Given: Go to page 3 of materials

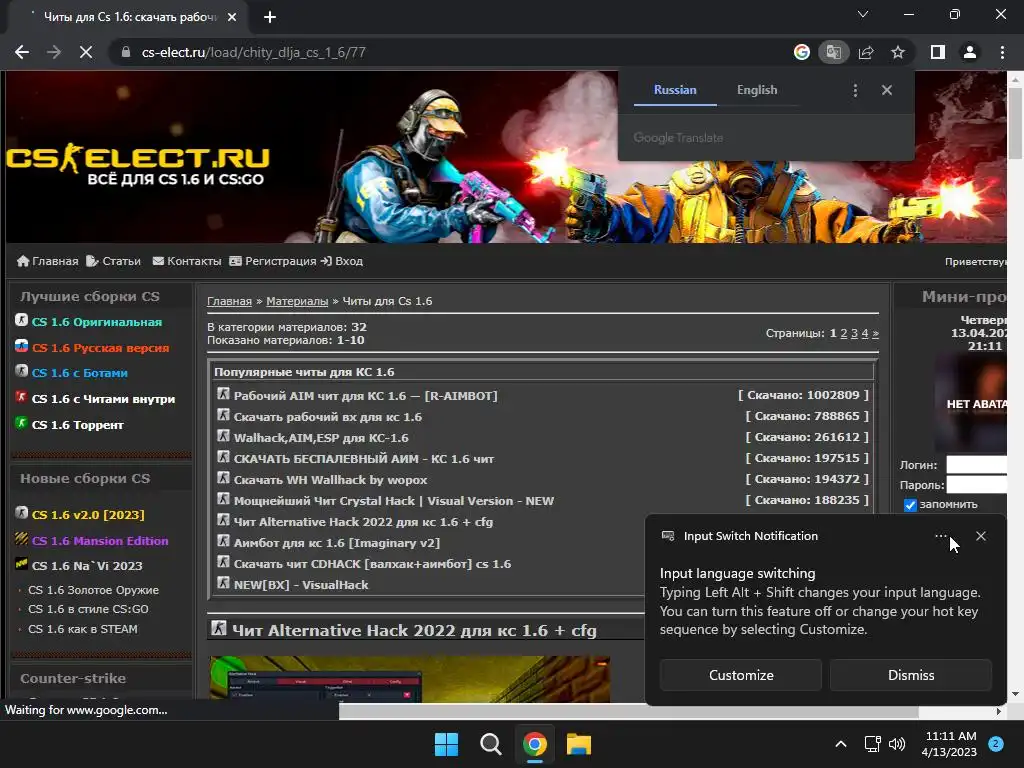Looking at the screenshot, I should [854, 334].
